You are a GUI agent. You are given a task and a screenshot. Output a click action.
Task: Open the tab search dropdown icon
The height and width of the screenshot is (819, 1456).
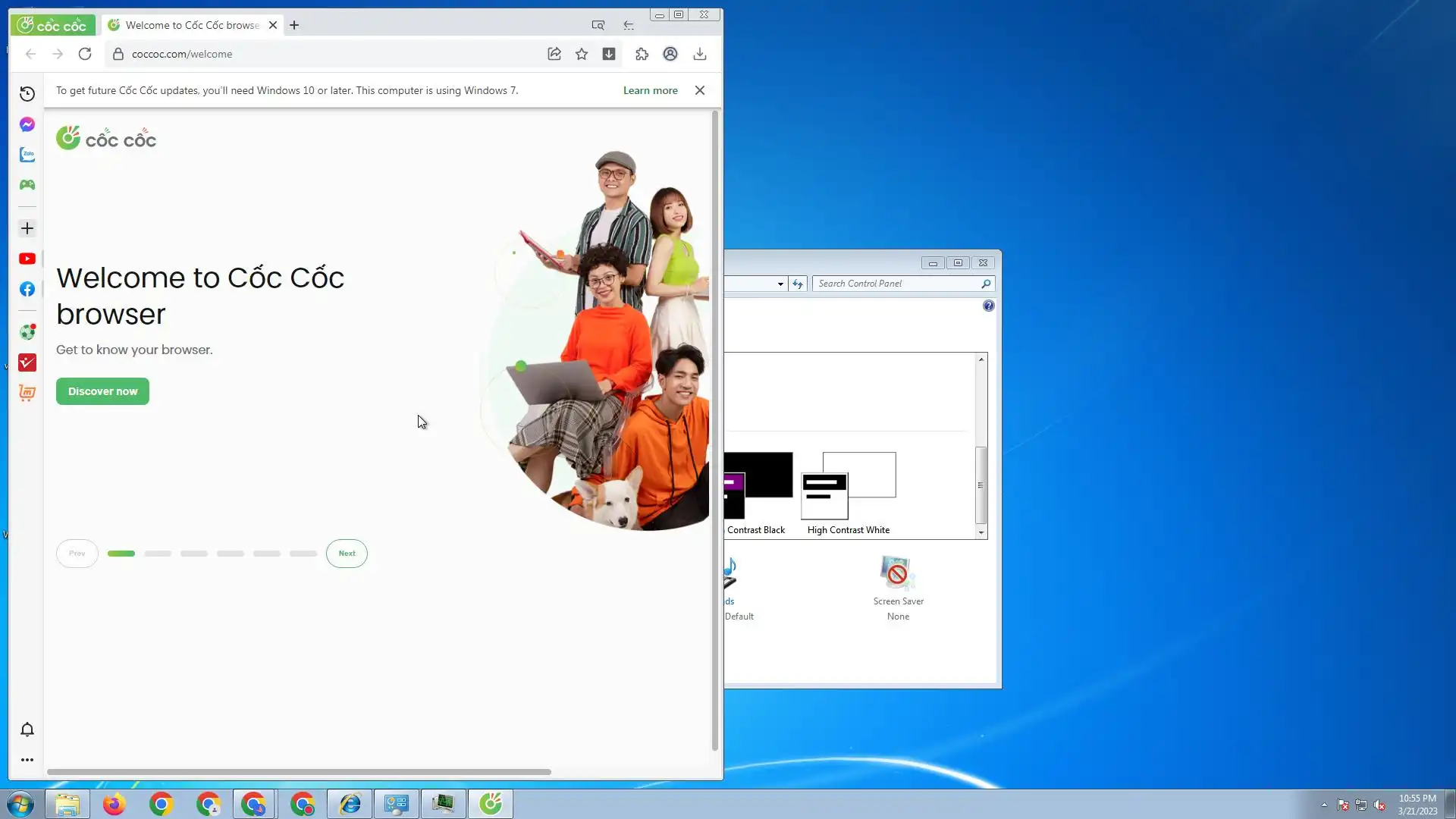598,25
